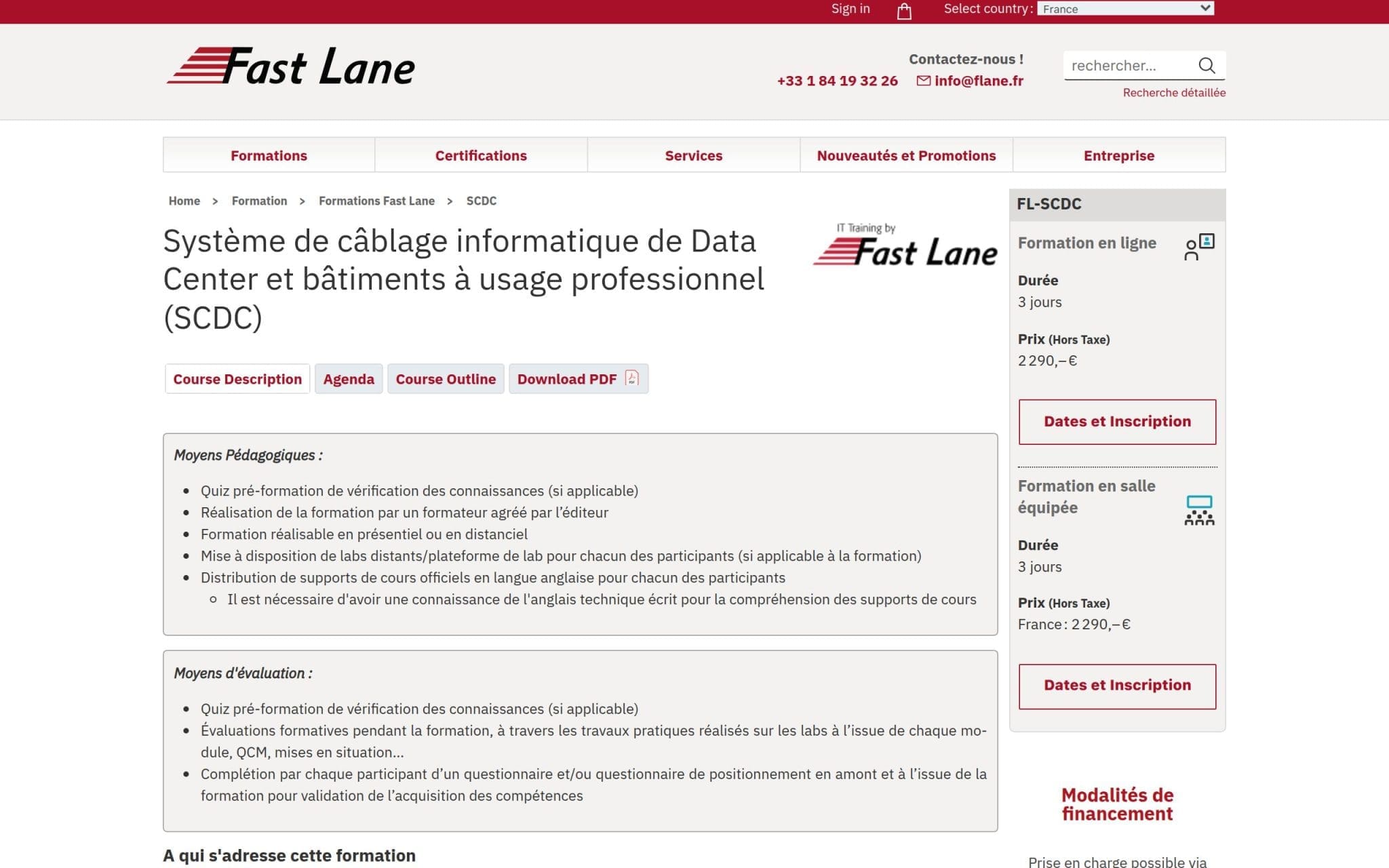Click the online training person icon
The width and height of the screenshot is (1389, 868).
tap(1199, 247)
